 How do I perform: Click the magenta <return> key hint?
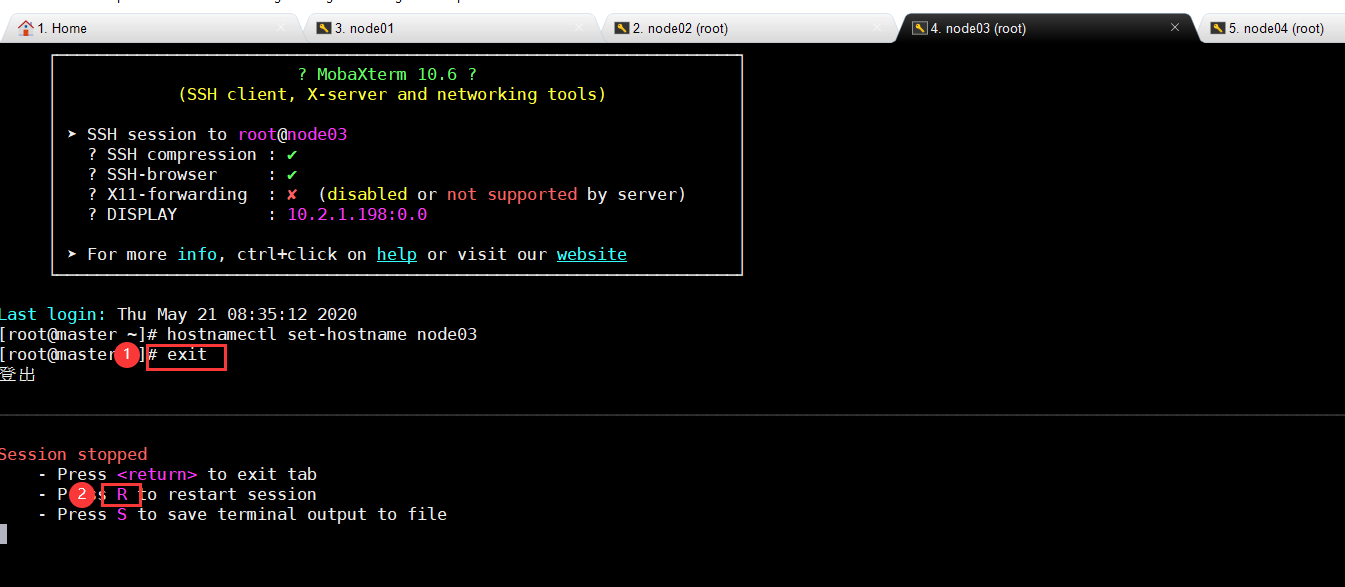coord(157,474)
